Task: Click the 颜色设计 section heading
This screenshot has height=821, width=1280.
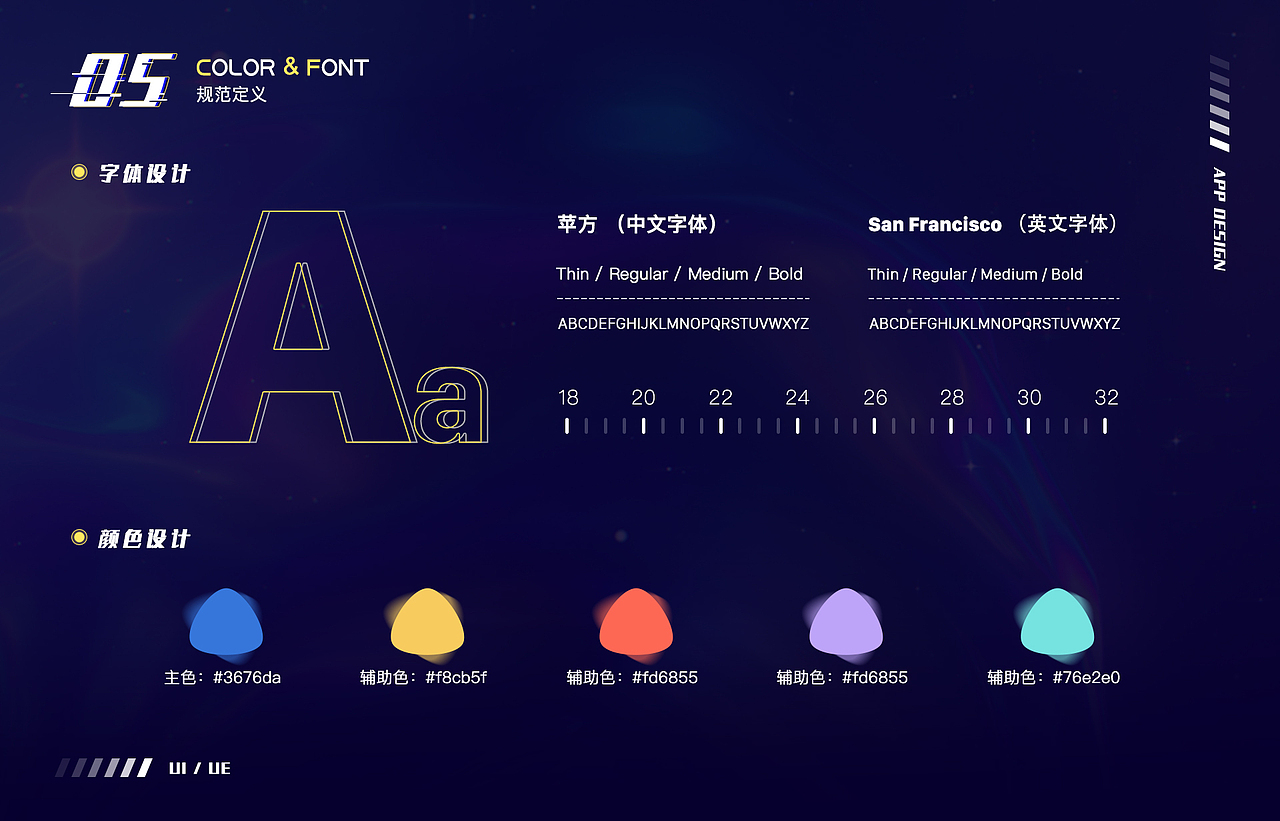Action: point(144,539)
